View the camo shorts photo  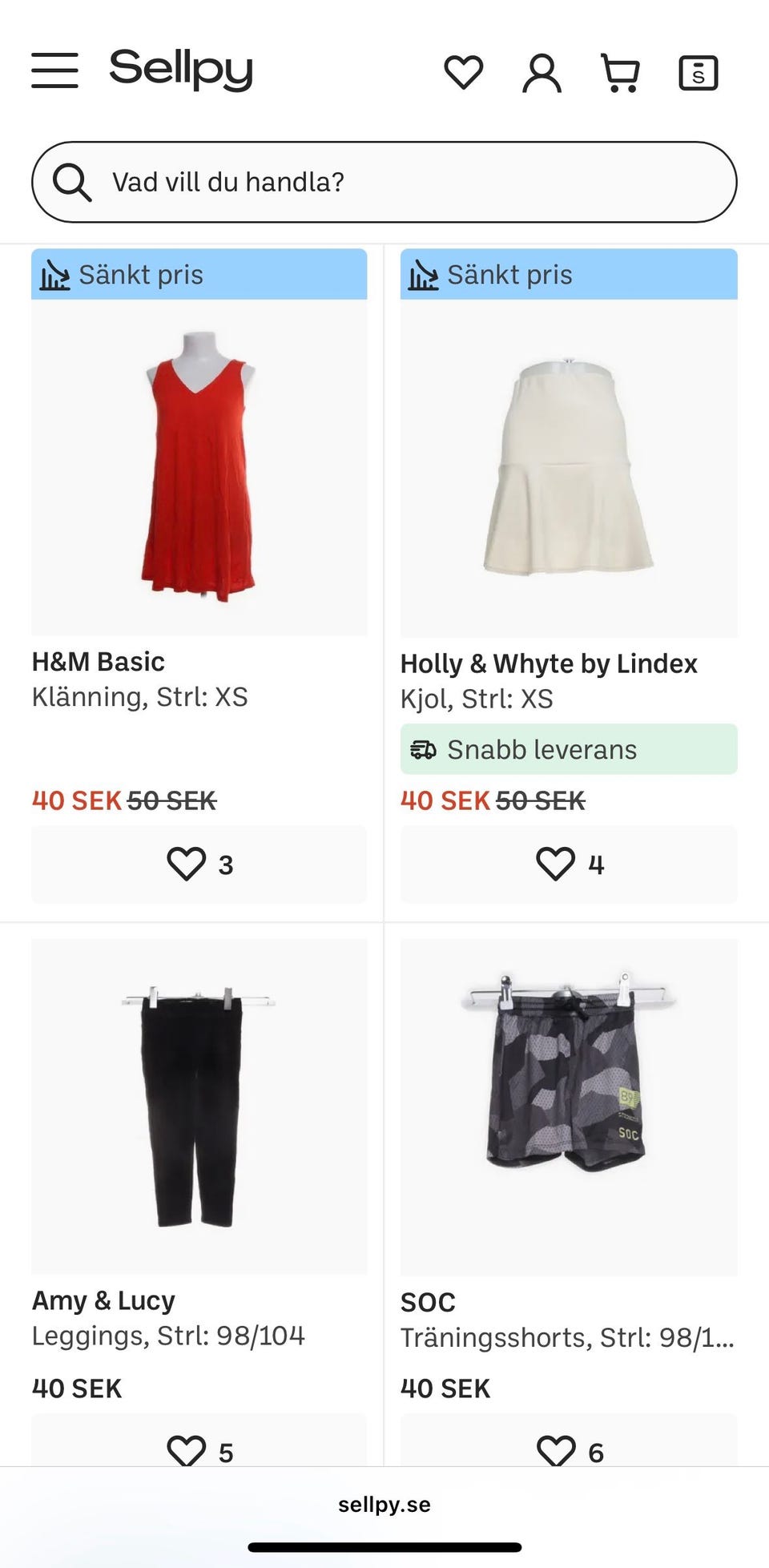tap(569, 1107)
